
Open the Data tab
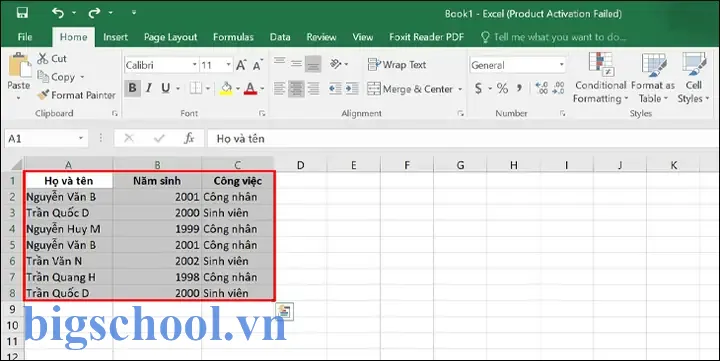[x=280, y=37]
